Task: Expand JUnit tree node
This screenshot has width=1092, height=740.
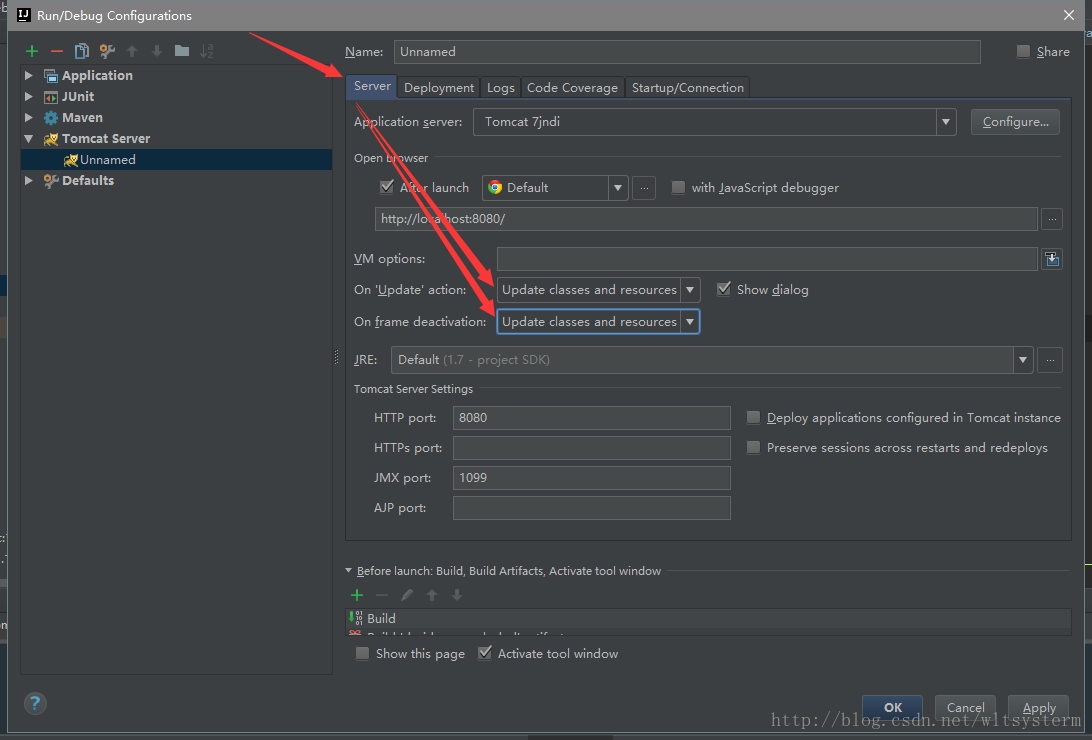Action: (29, 96)
